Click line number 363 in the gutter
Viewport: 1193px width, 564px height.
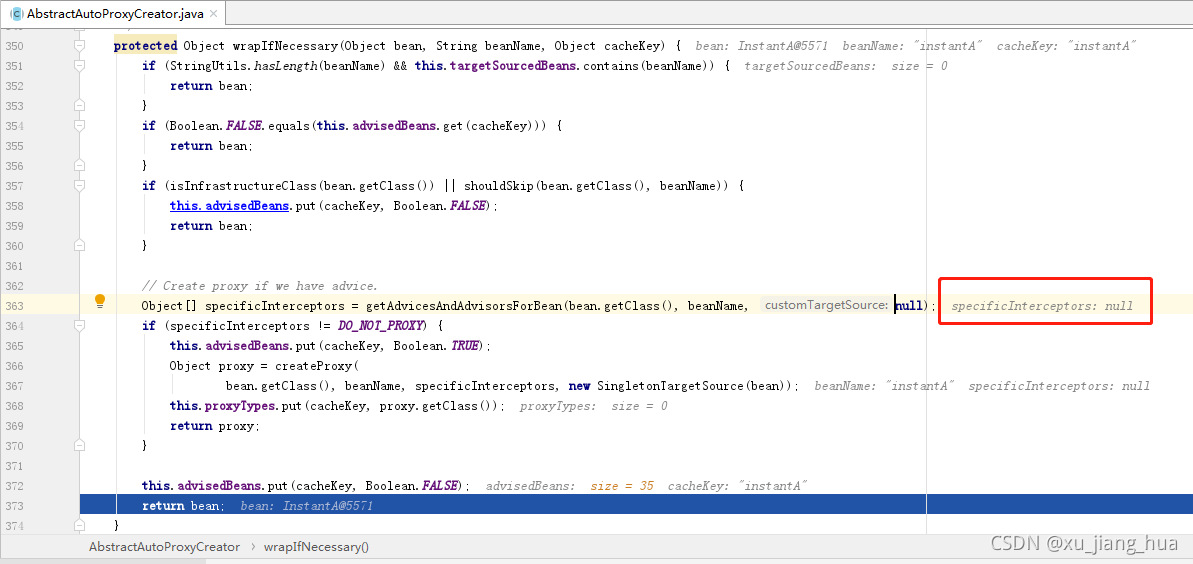click(14, 306)
